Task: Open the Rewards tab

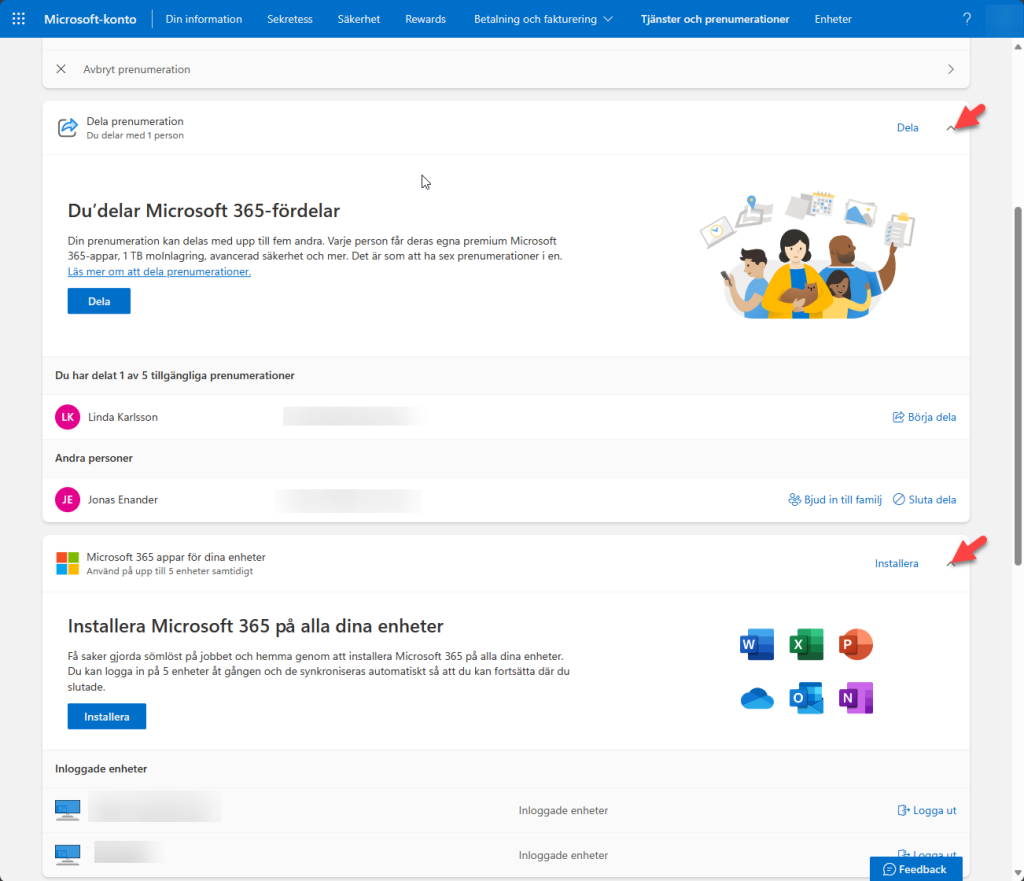Action: [x=425, y=19]
